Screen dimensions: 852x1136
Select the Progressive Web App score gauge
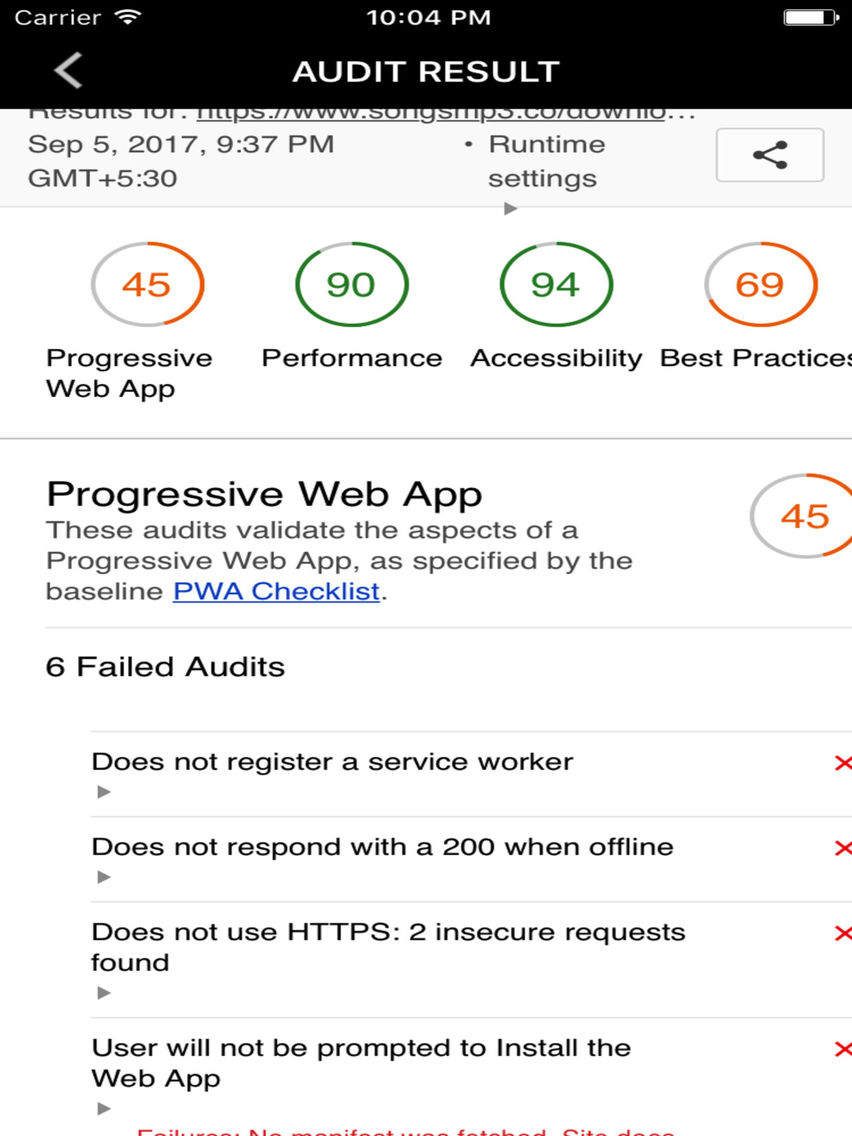pos(148,285)
